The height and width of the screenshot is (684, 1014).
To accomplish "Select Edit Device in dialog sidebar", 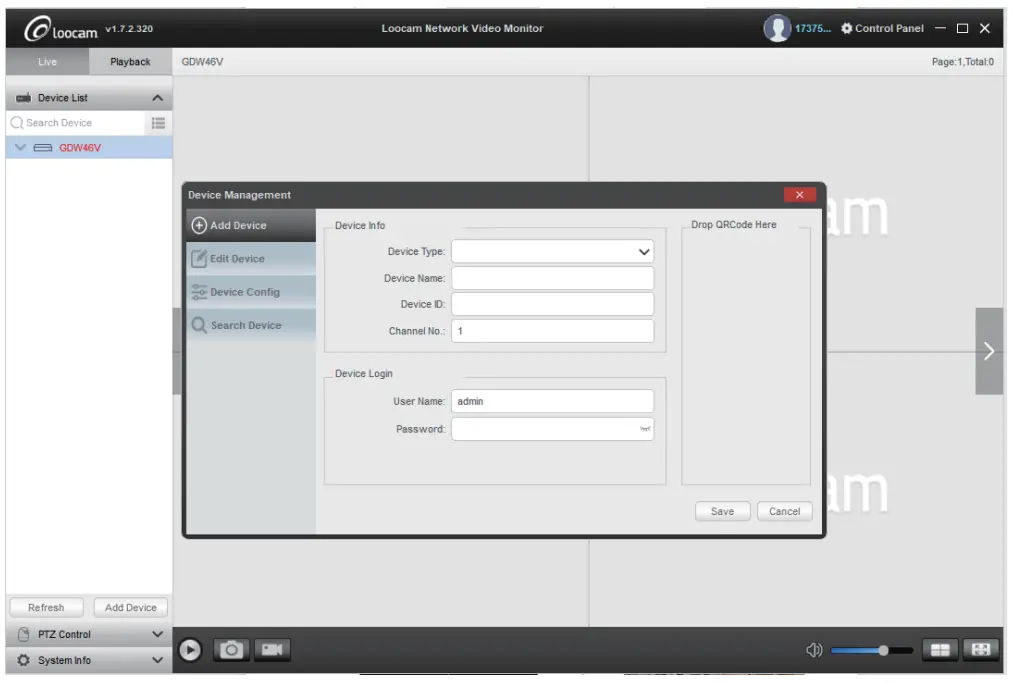I will tap(251, 259).
